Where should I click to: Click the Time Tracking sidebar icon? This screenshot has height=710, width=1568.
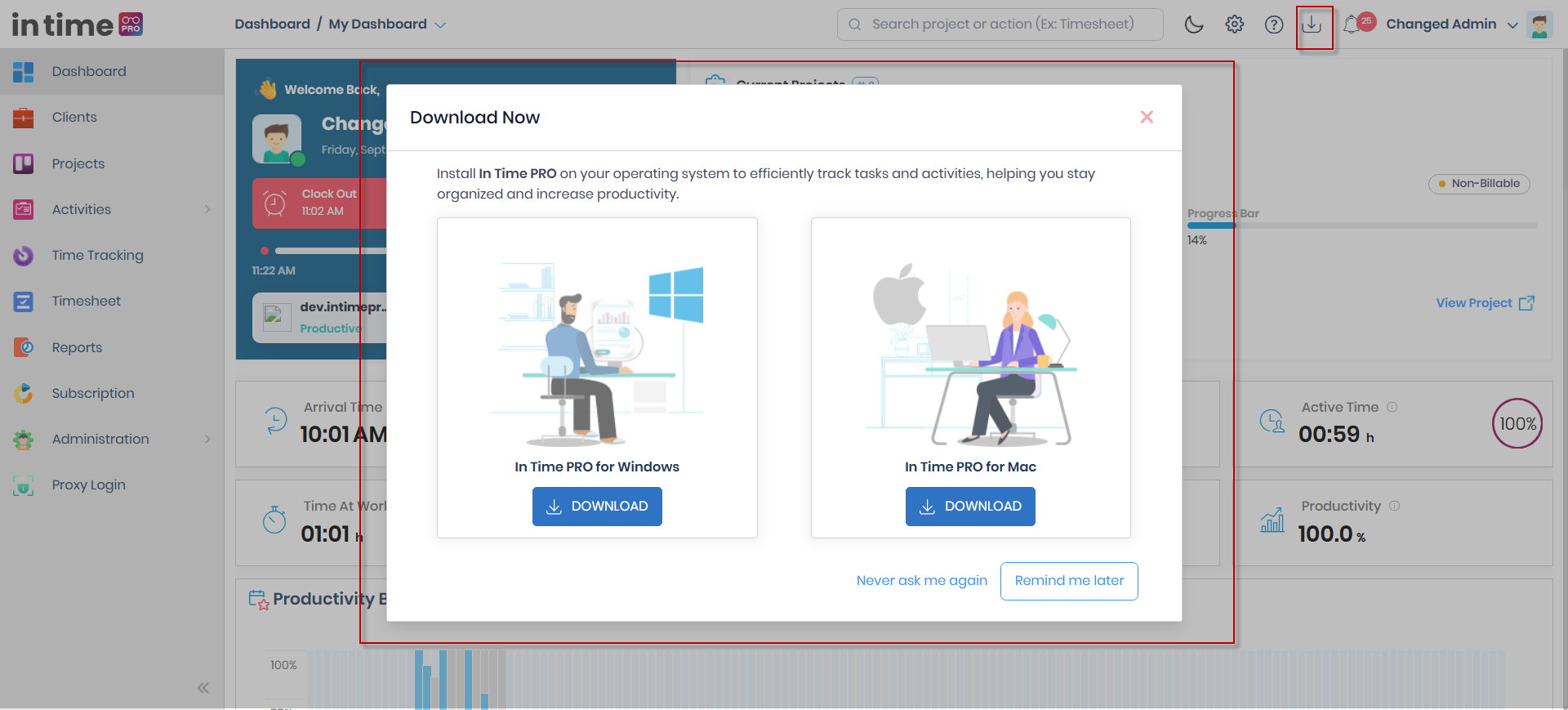click(24, 256)
